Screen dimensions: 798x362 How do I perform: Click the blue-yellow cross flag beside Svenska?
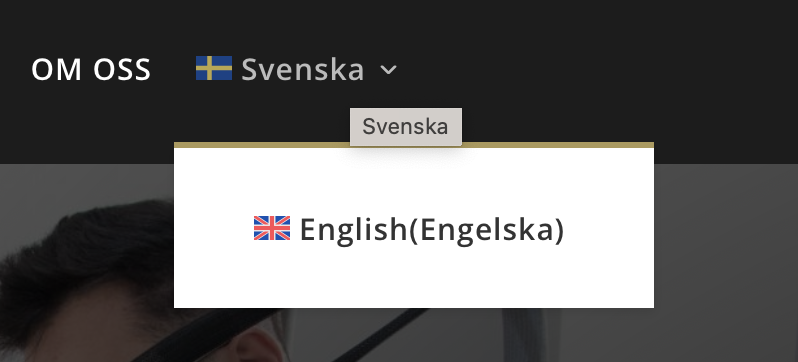click(214, 68)
